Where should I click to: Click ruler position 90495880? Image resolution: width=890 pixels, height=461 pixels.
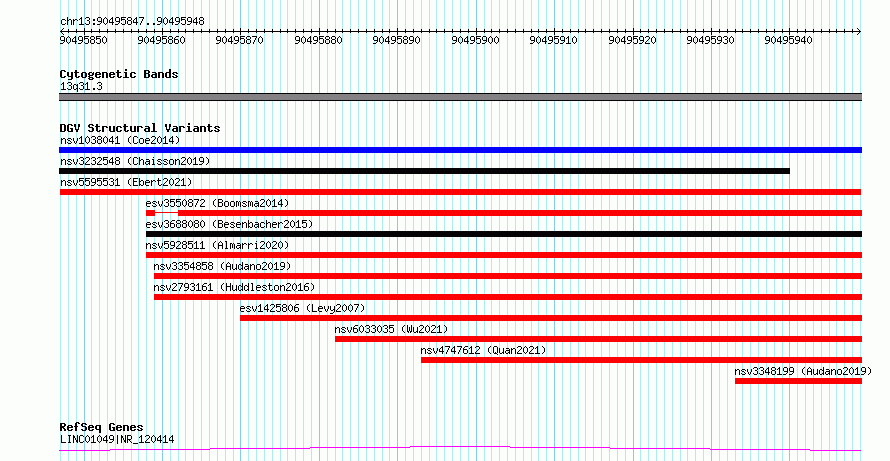[x=318, y=40]
